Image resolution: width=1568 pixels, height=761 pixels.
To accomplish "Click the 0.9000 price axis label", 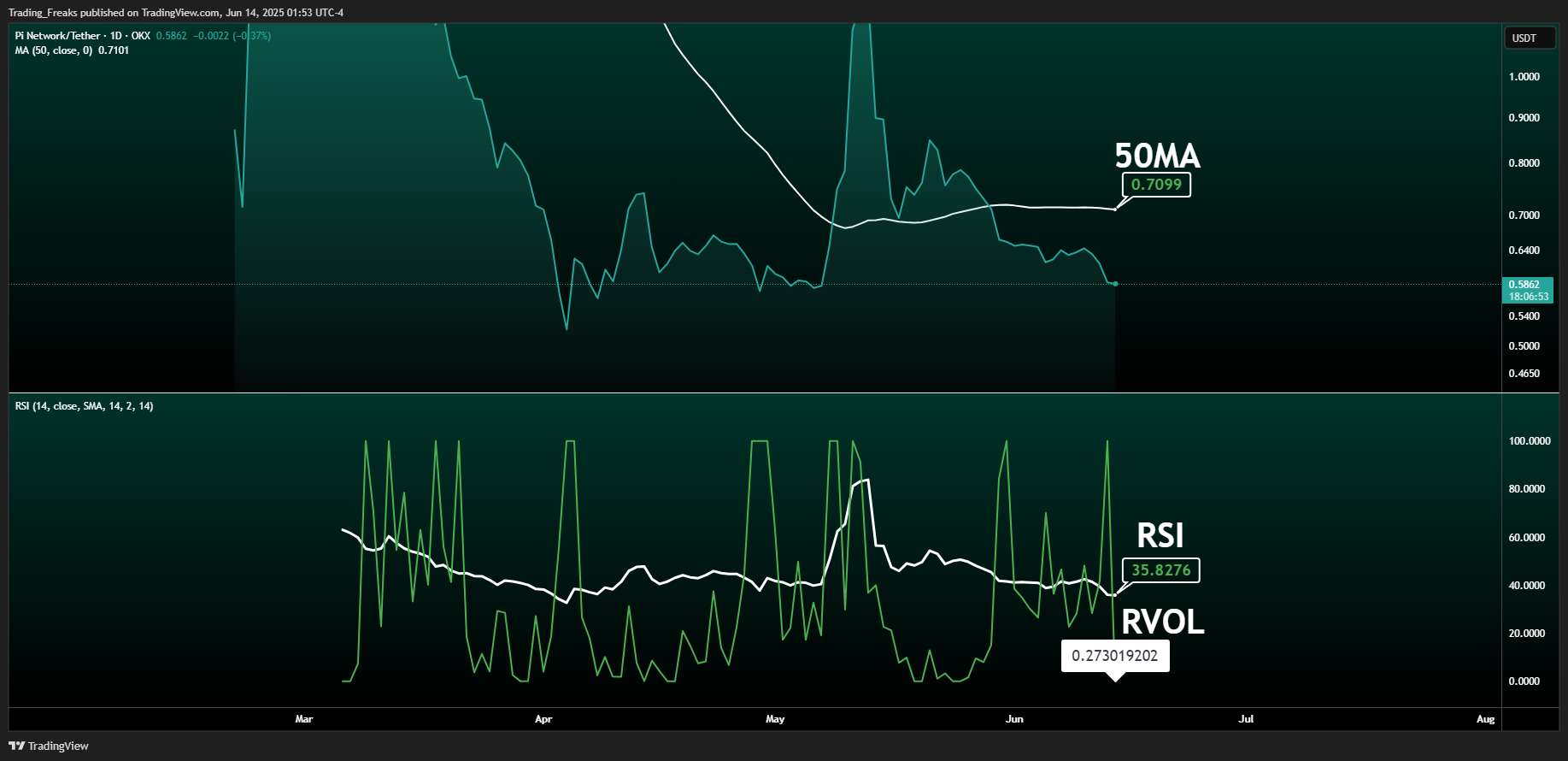I will pyautogui.click(x=1524, y=118).
